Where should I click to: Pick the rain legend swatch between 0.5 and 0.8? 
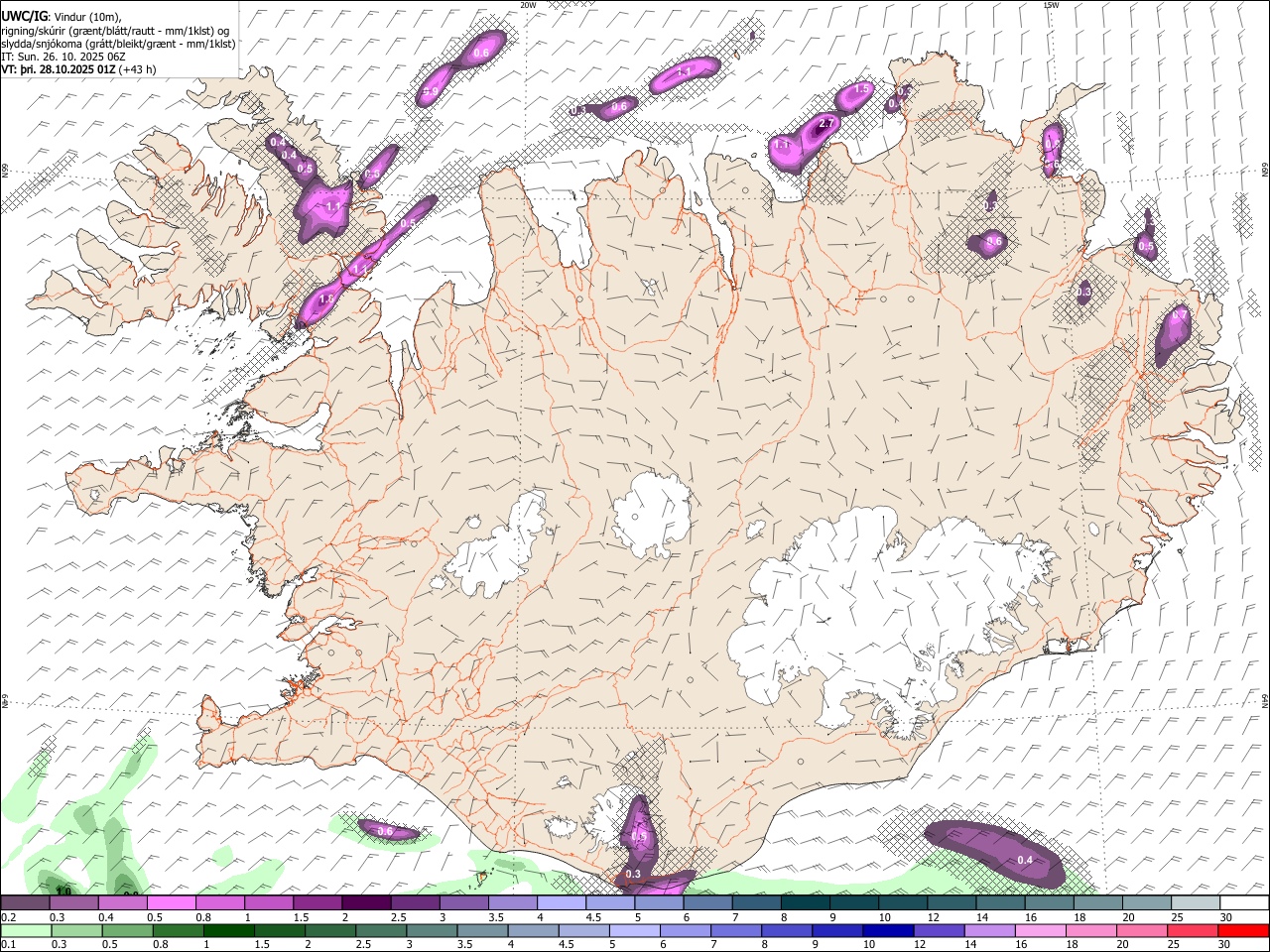(127, 930)
